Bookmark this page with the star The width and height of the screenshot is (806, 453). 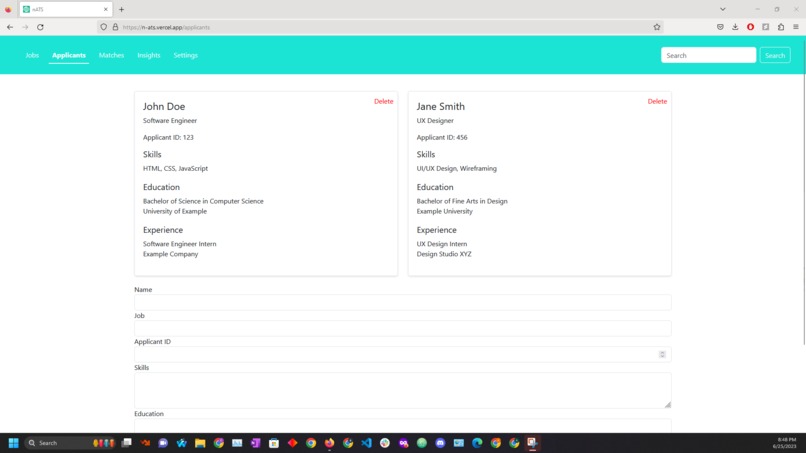(x=656, y=27)
